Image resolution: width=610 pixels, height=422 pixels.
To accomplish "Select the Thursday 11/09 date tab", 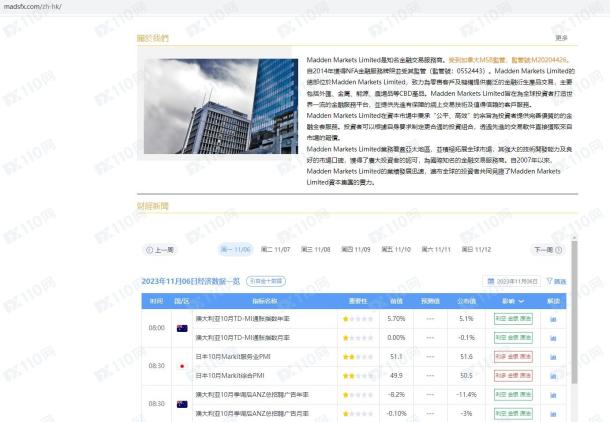I will (356, 249).
